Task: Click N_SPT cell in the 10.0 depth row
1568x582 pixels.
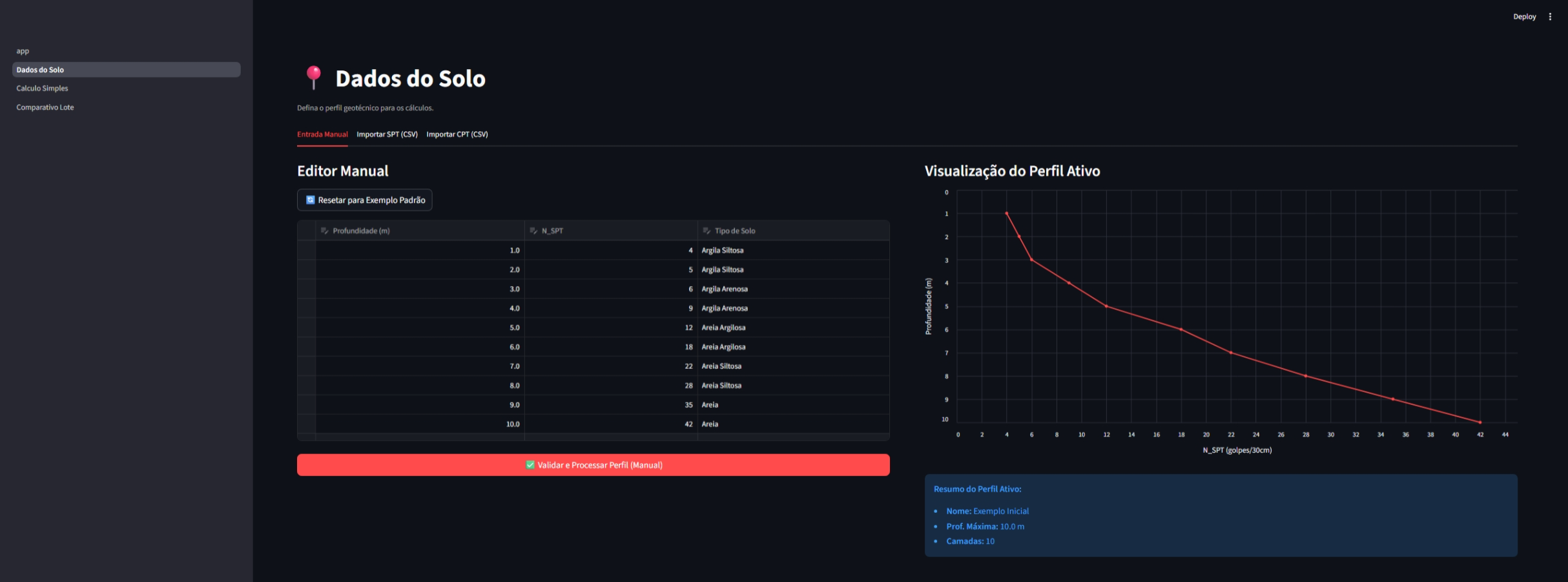Action: (611, 424)
